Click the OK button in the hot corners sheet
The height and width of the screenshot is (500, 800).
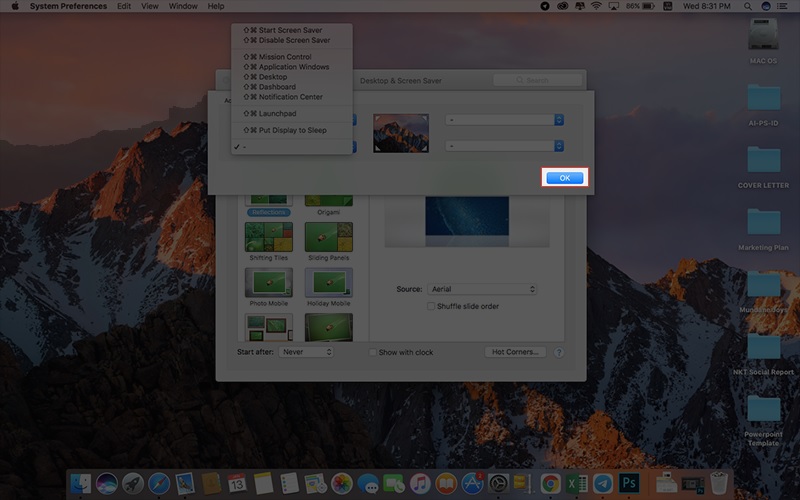coord(565,177)
